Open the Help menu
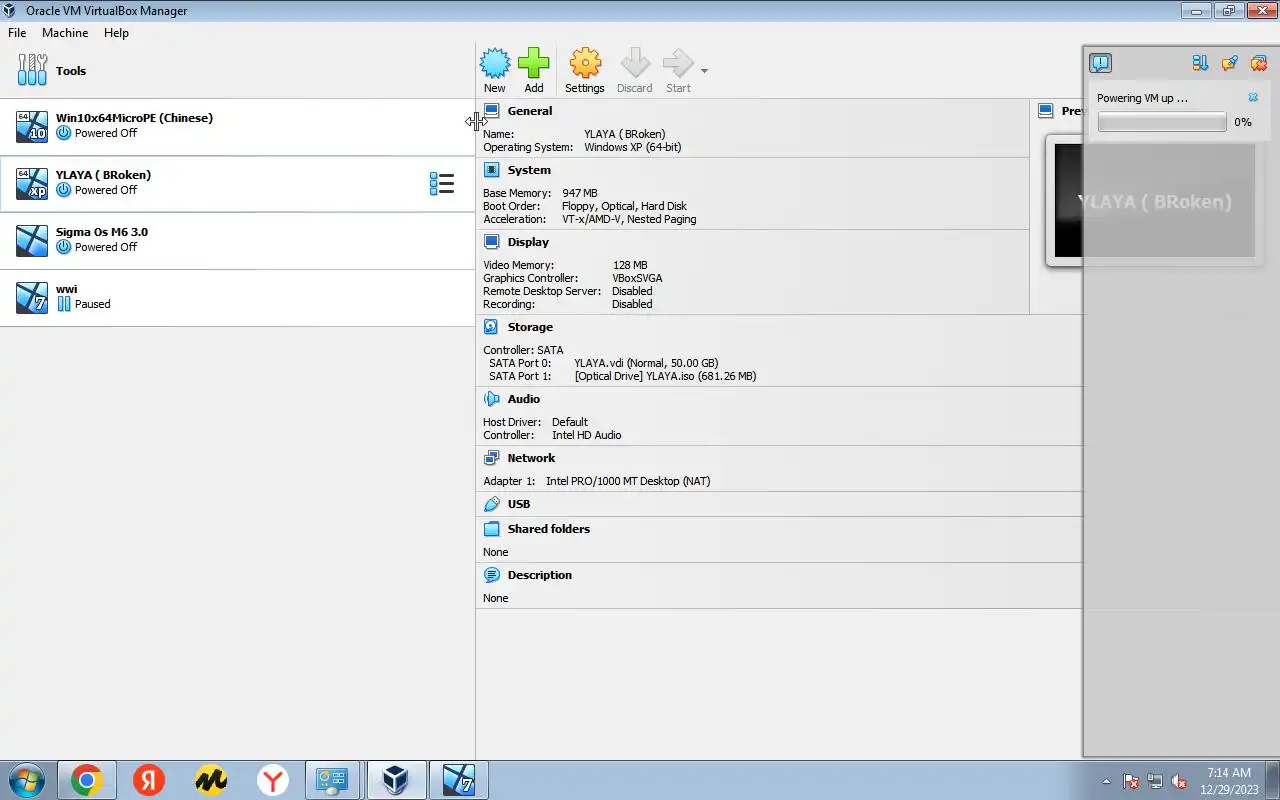The width and height of the screenshot is (1280, 800). point(116,32)
